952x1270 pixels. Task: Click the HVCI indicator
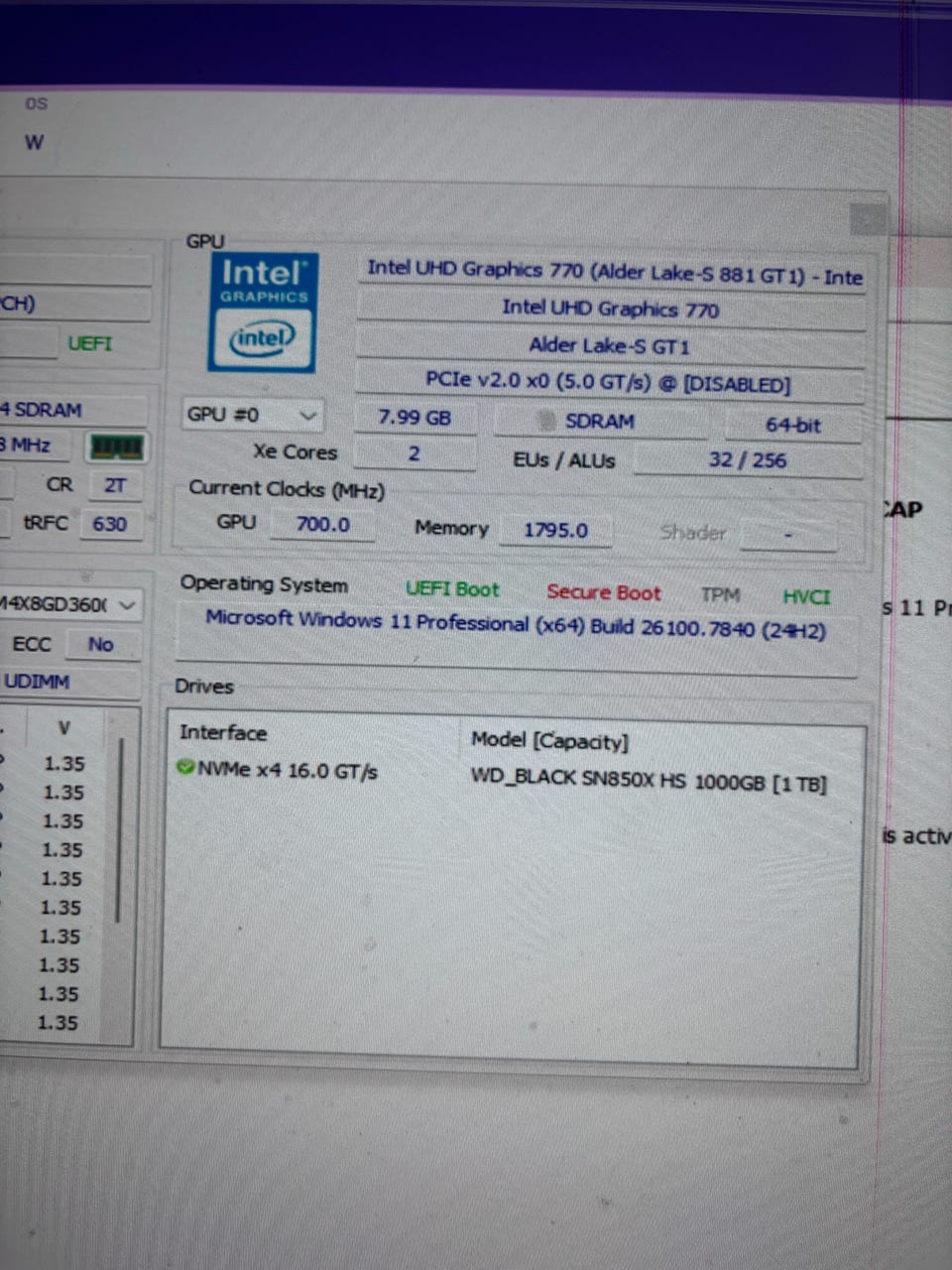click(x=806, y=597)
